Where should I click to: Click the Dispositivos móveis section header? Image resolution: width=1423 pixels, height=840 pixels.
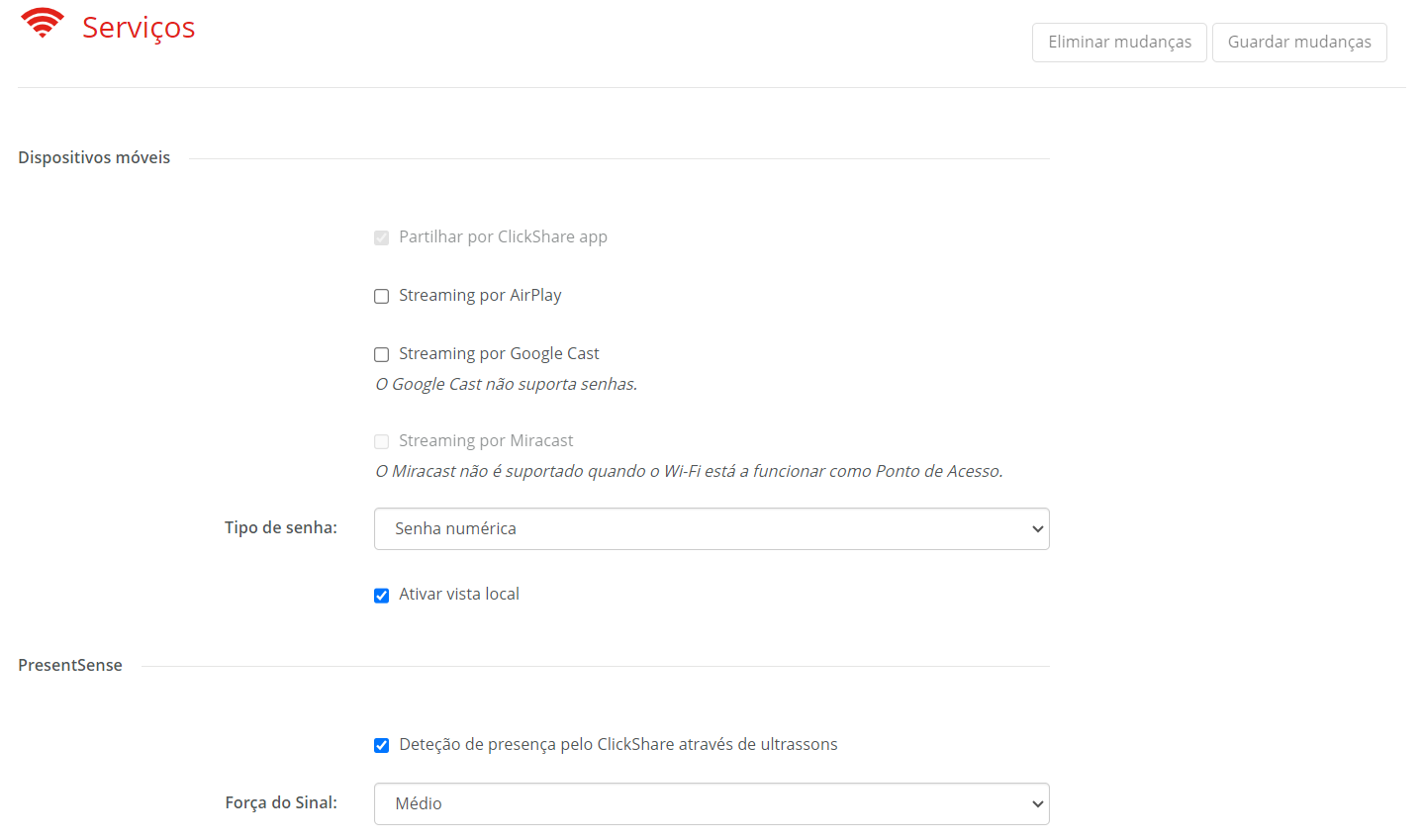pyautogui.click(x=94, y=158)
